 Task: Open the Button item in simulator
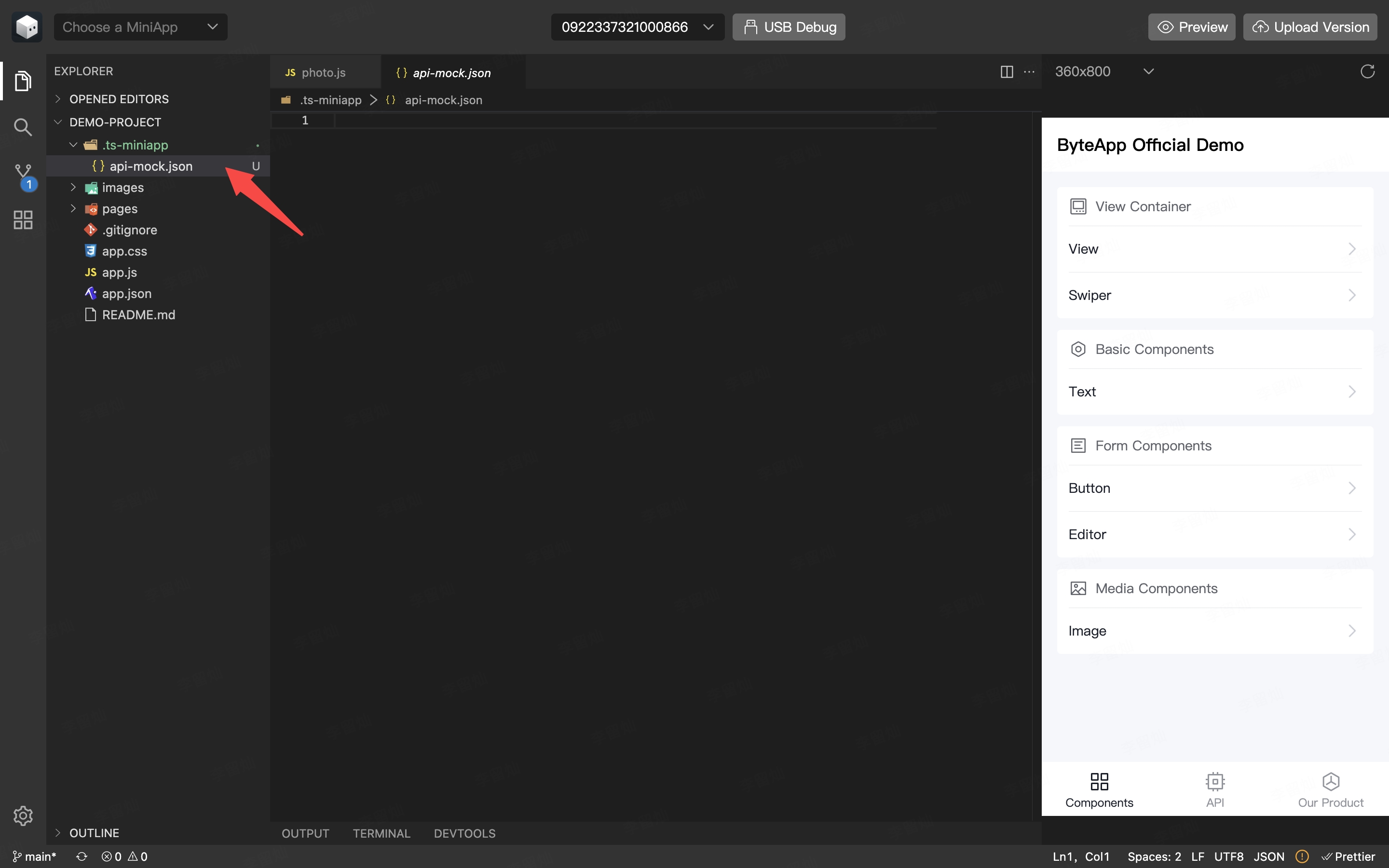click(x=1214, y=488)
